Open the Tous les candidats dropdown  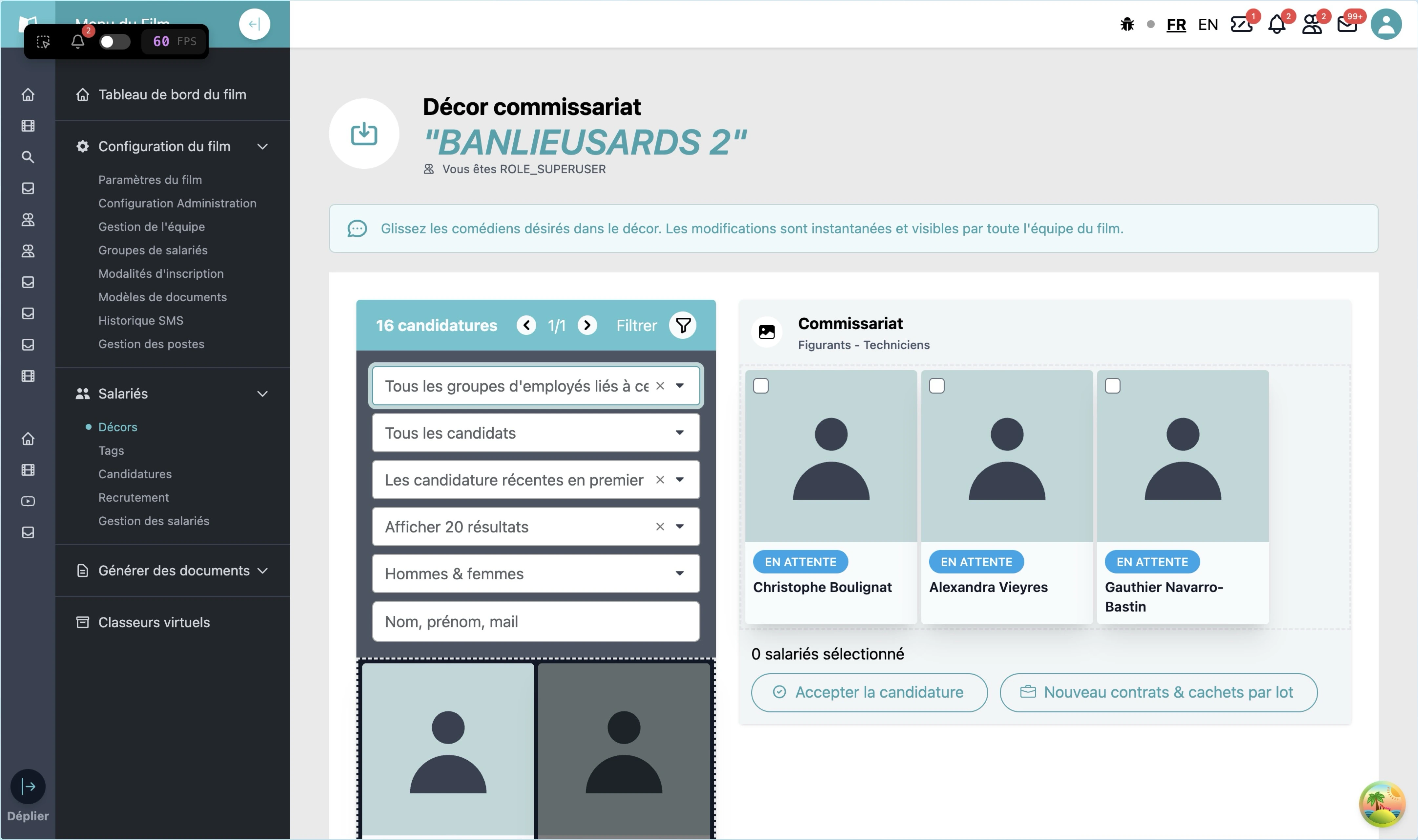click(535, 432)
